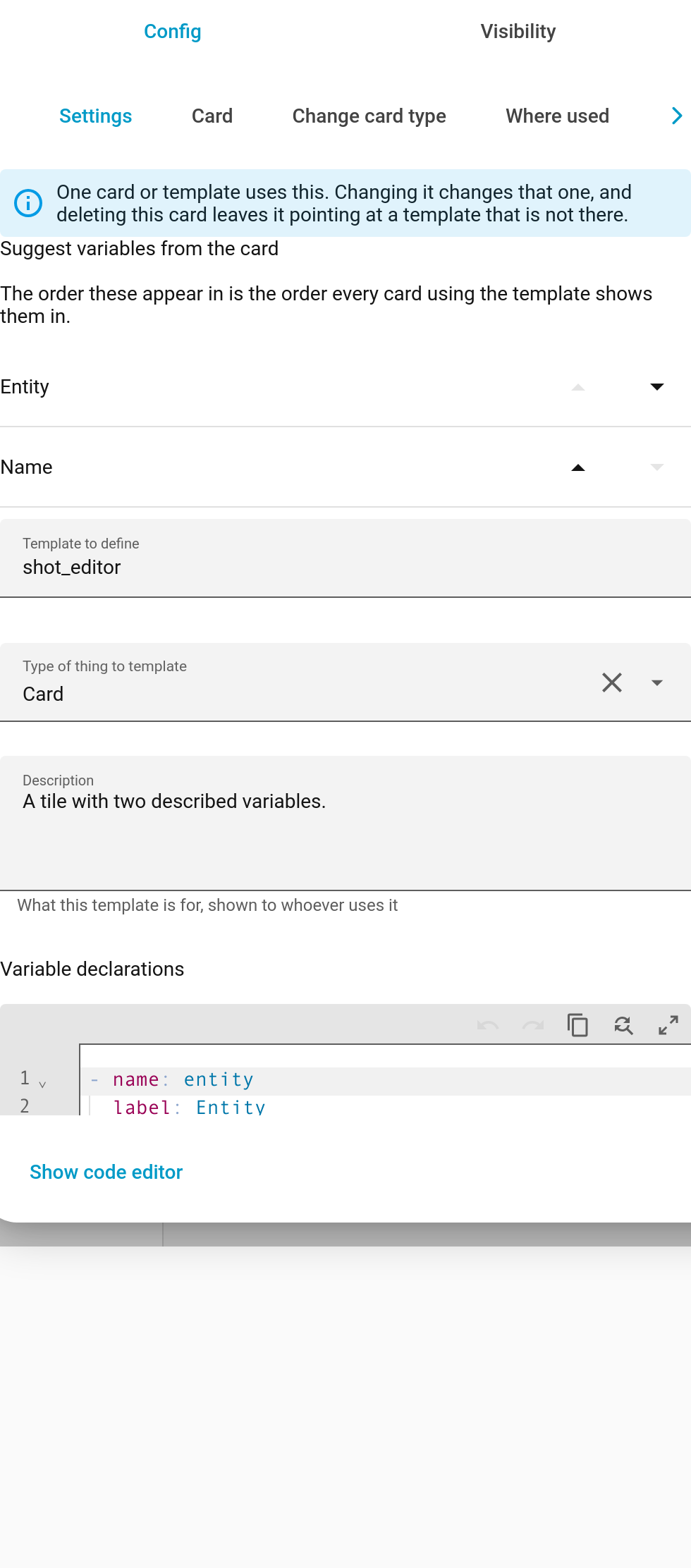The width and height of the screenshot is (691, 1568).
Task: Select the Settings sub-tab
Action: coord(96,116)
